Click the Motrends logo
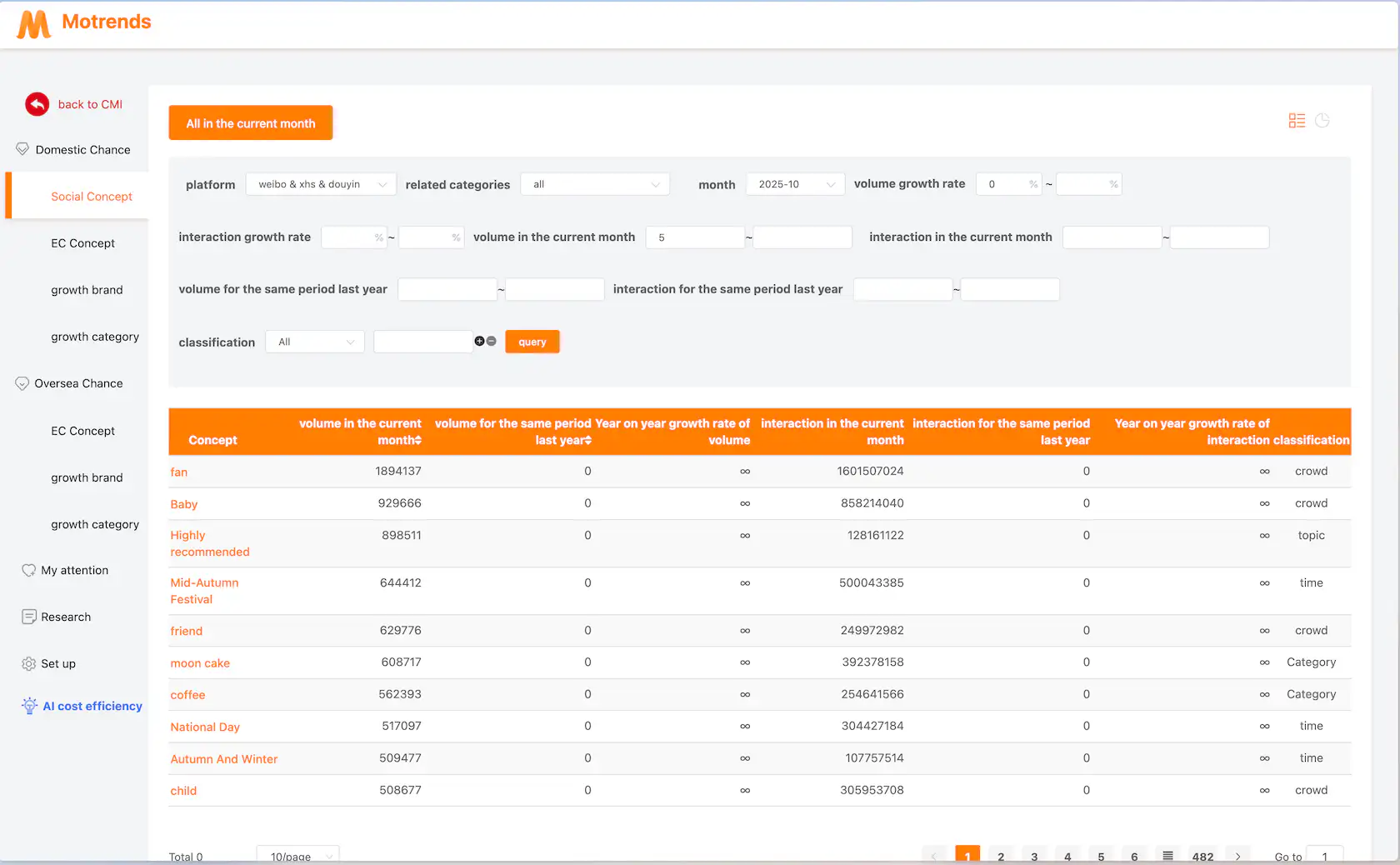This screenshot has height=865, width=1400. click(83, 22)
